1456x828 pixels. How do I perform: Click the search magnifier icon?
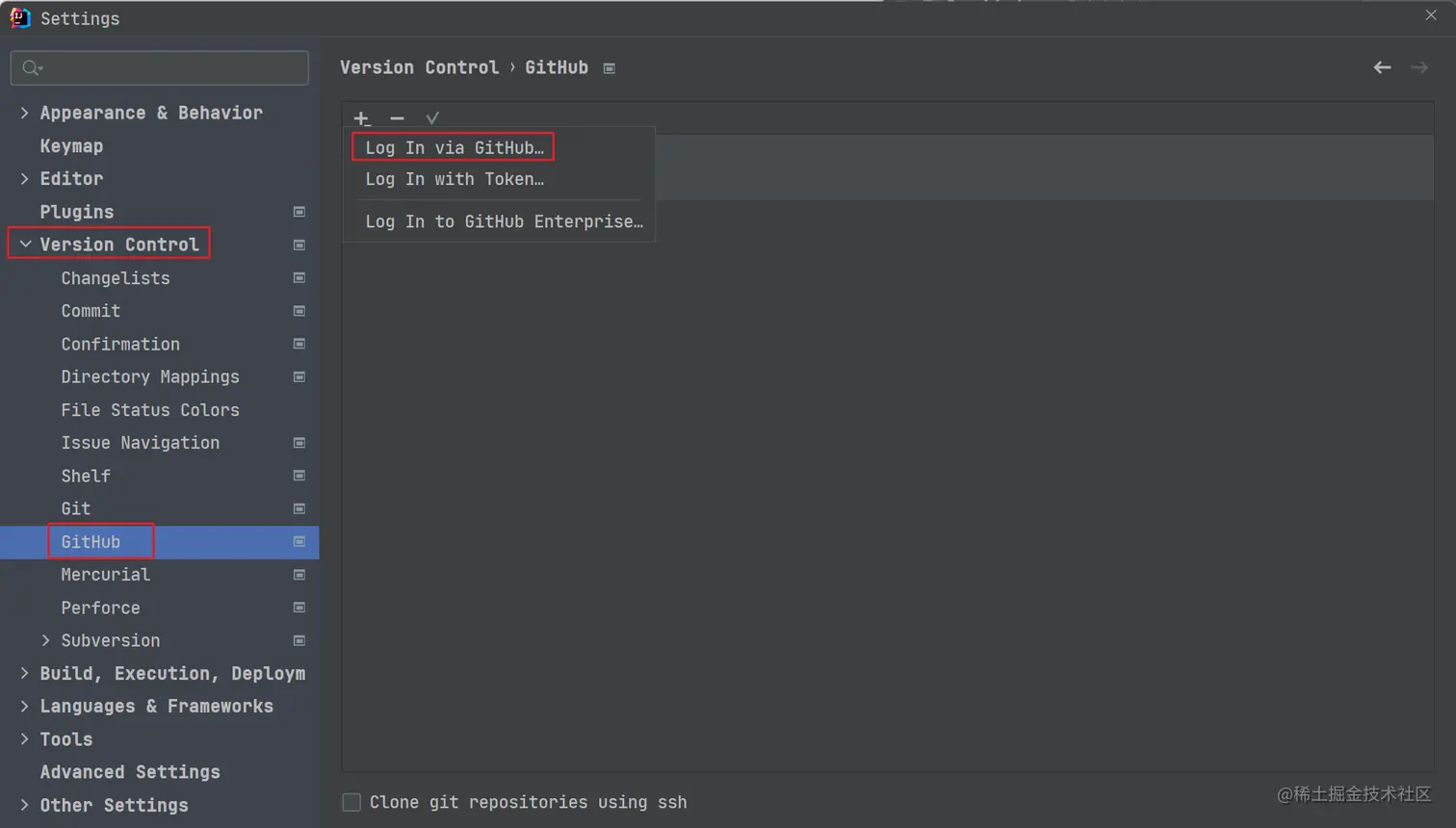pyautogui.click(x=32, y=67)
